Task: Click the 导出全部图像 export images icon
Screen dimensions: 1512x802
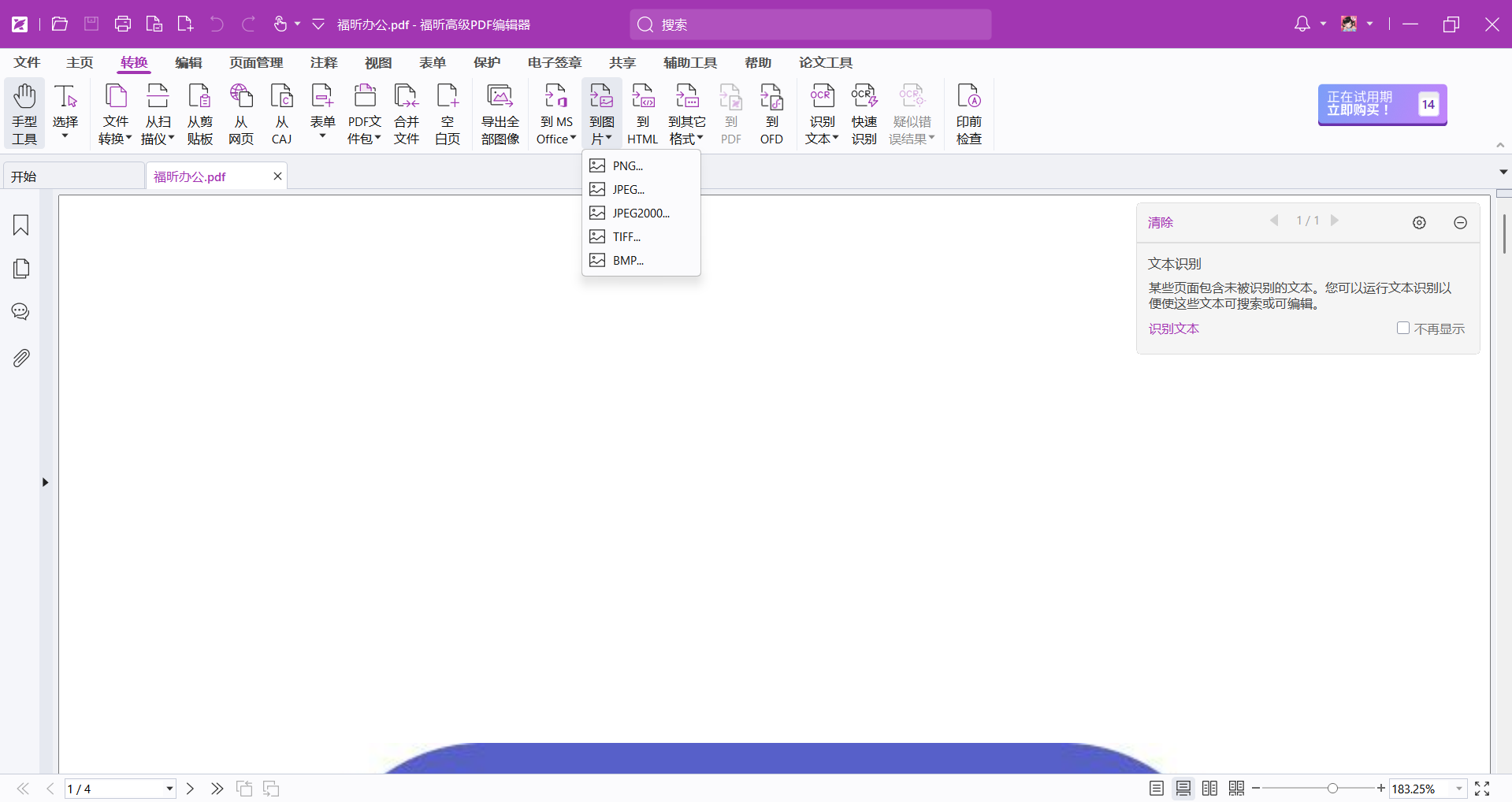Action: click(500, 114)
